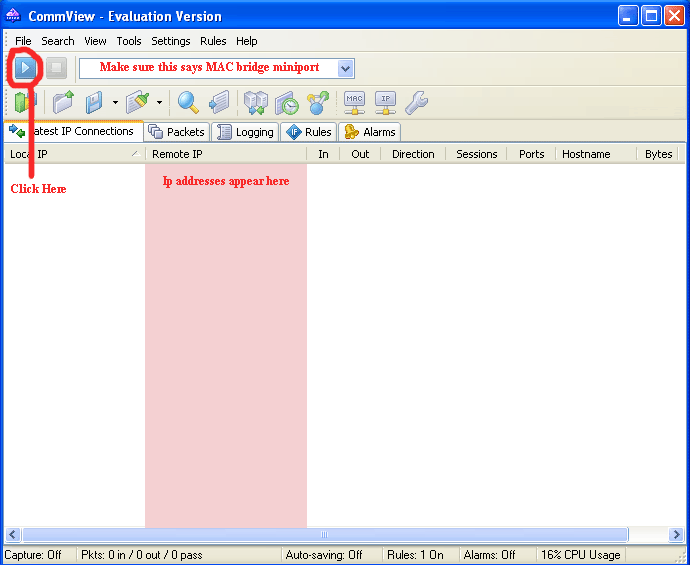Image resolution: width=690 pixels, height=565 pixels.
Task: Click the clock scheduler icon
Action: tap(286, 103)
